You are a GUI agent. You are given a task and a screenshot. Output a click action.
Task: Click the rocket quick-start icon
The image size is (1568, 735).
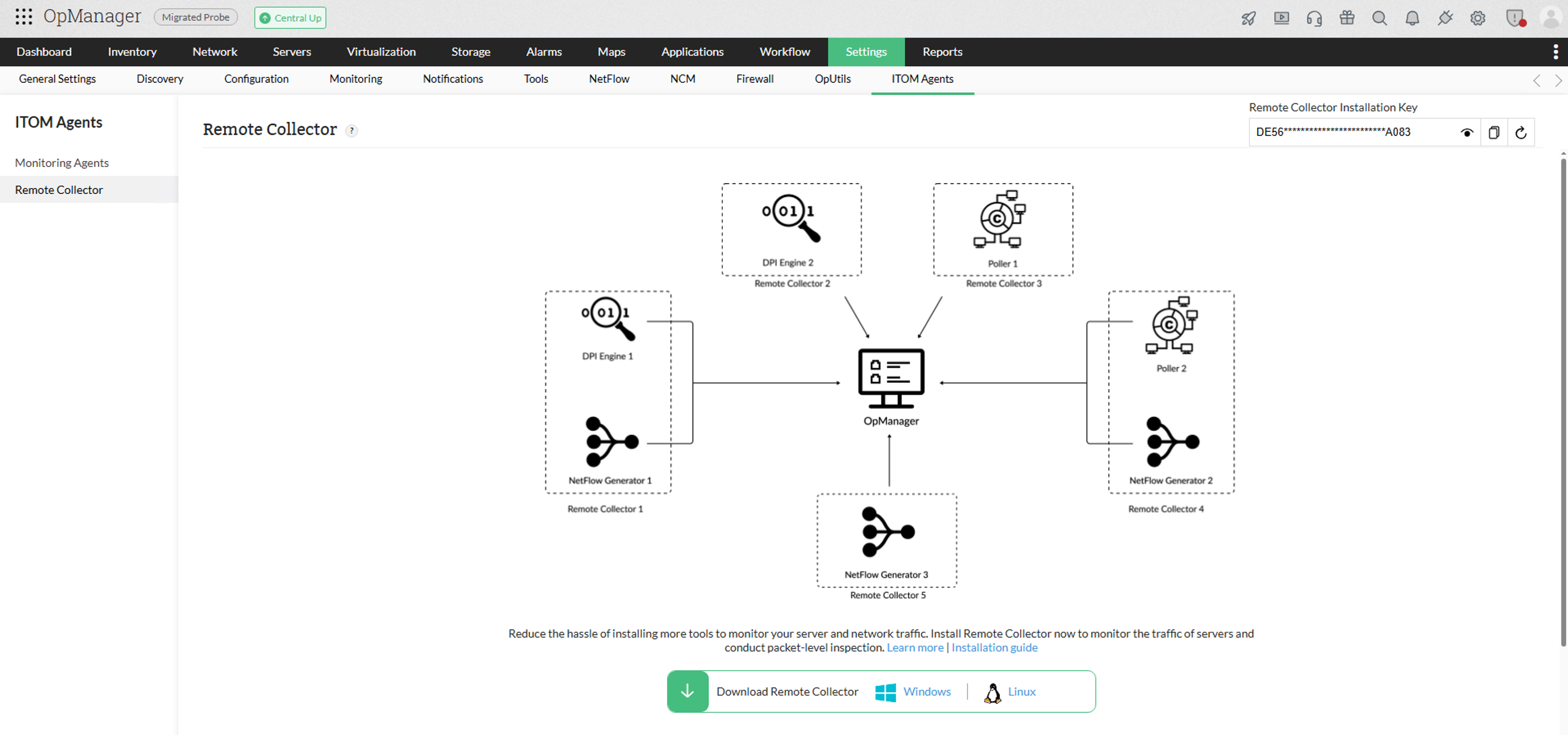(x=1248, y=18)
